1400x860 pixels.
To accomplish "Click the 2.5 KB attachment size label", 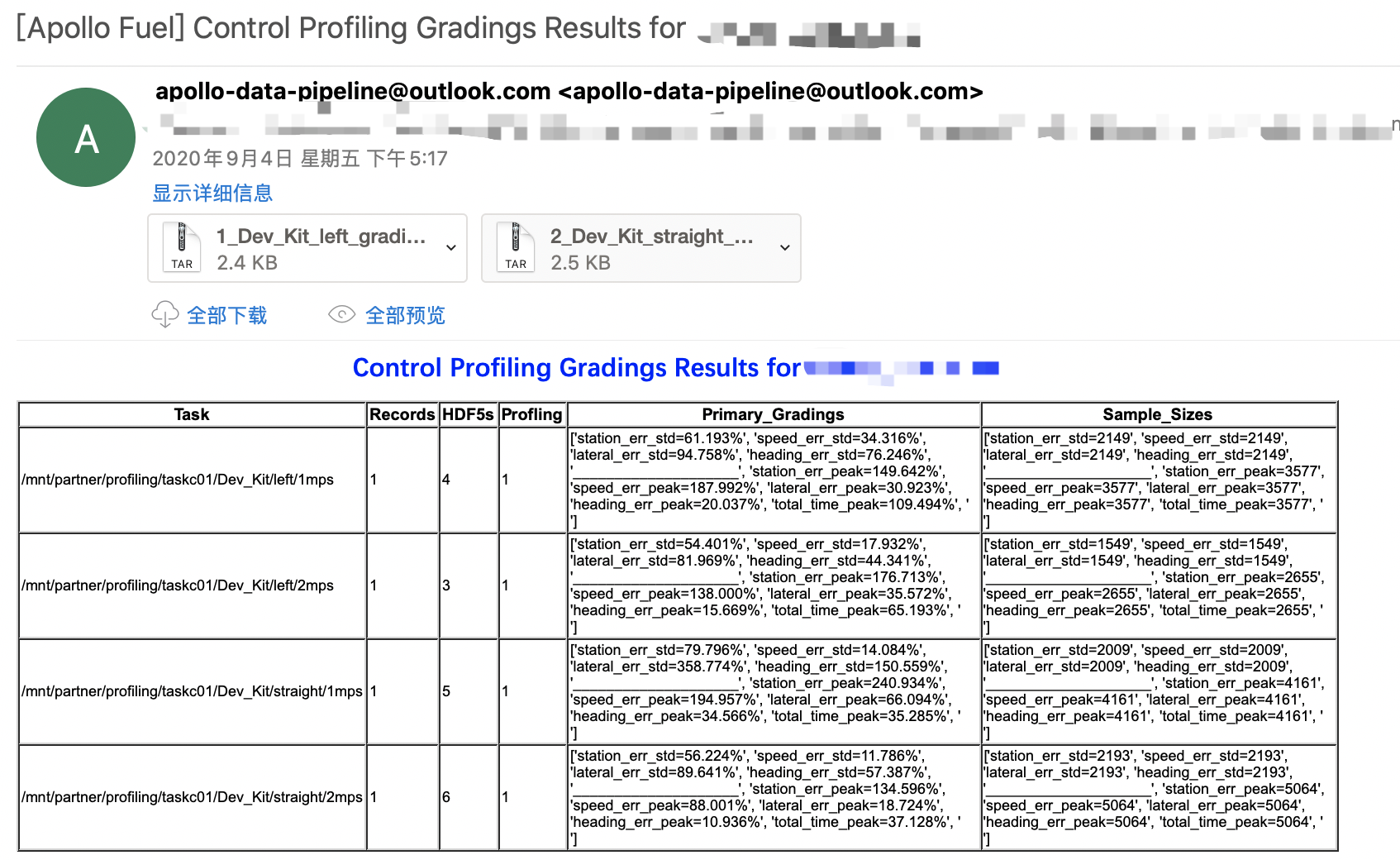I will click(580, 263).
